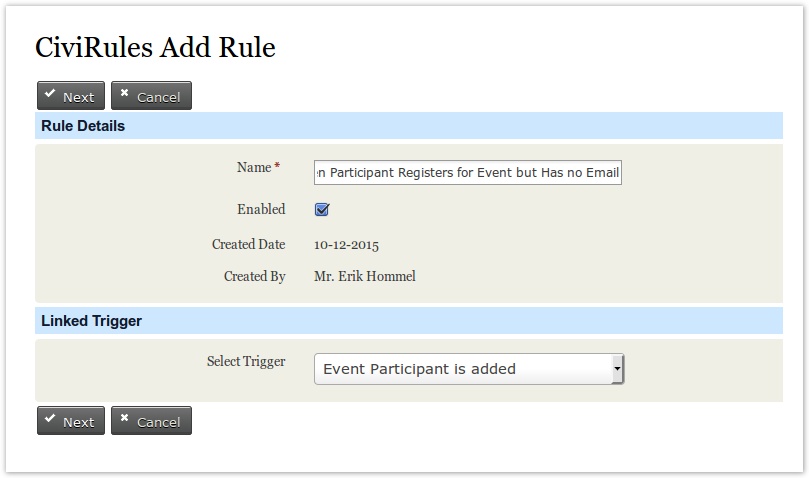
Task: Click into the rule Name text field
Action: (467, 173)
